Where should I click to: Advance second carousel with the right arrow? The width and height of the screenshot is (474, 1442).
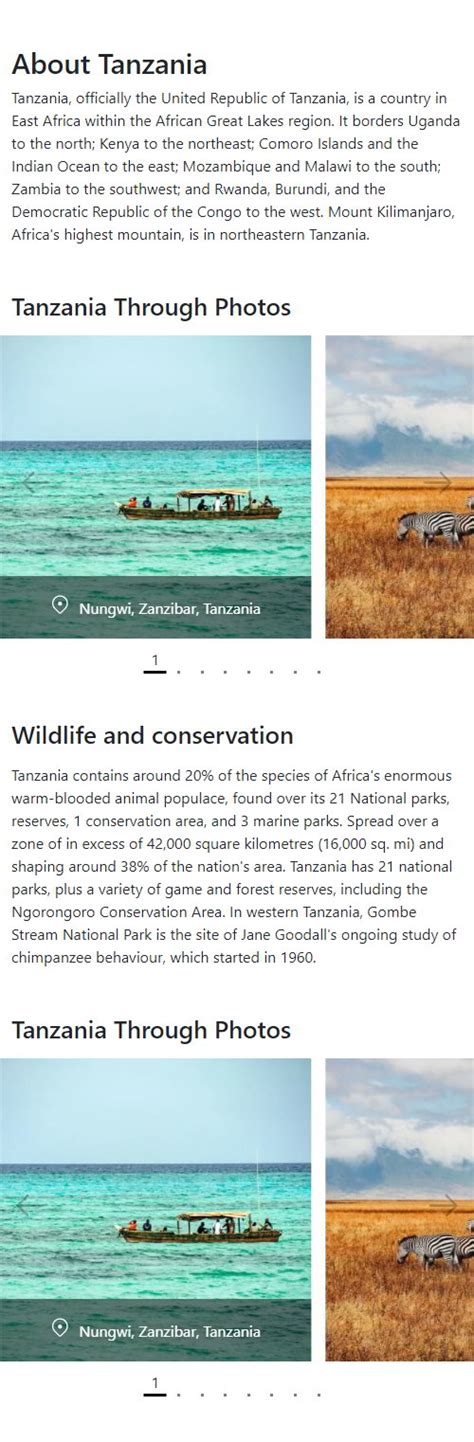[439, 1206]
